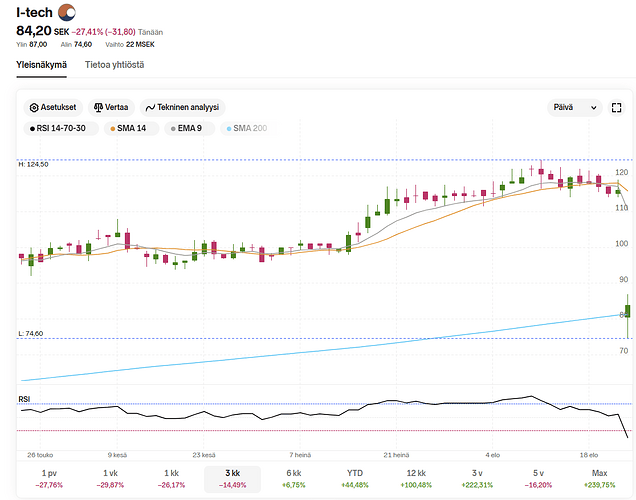Switch to 12 kk period
Screen dimensions: 636x500
(x=416, y=478)
